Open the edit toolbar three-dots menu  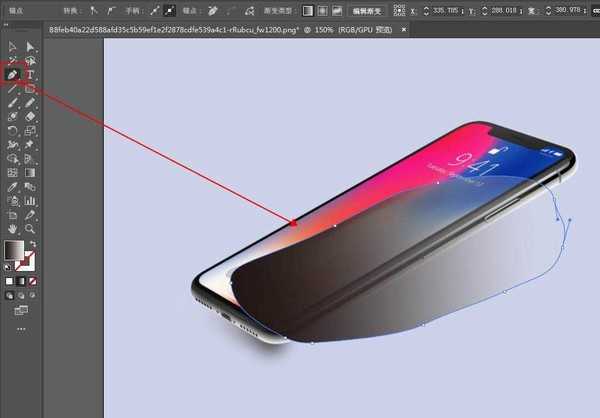coord(21,328)
